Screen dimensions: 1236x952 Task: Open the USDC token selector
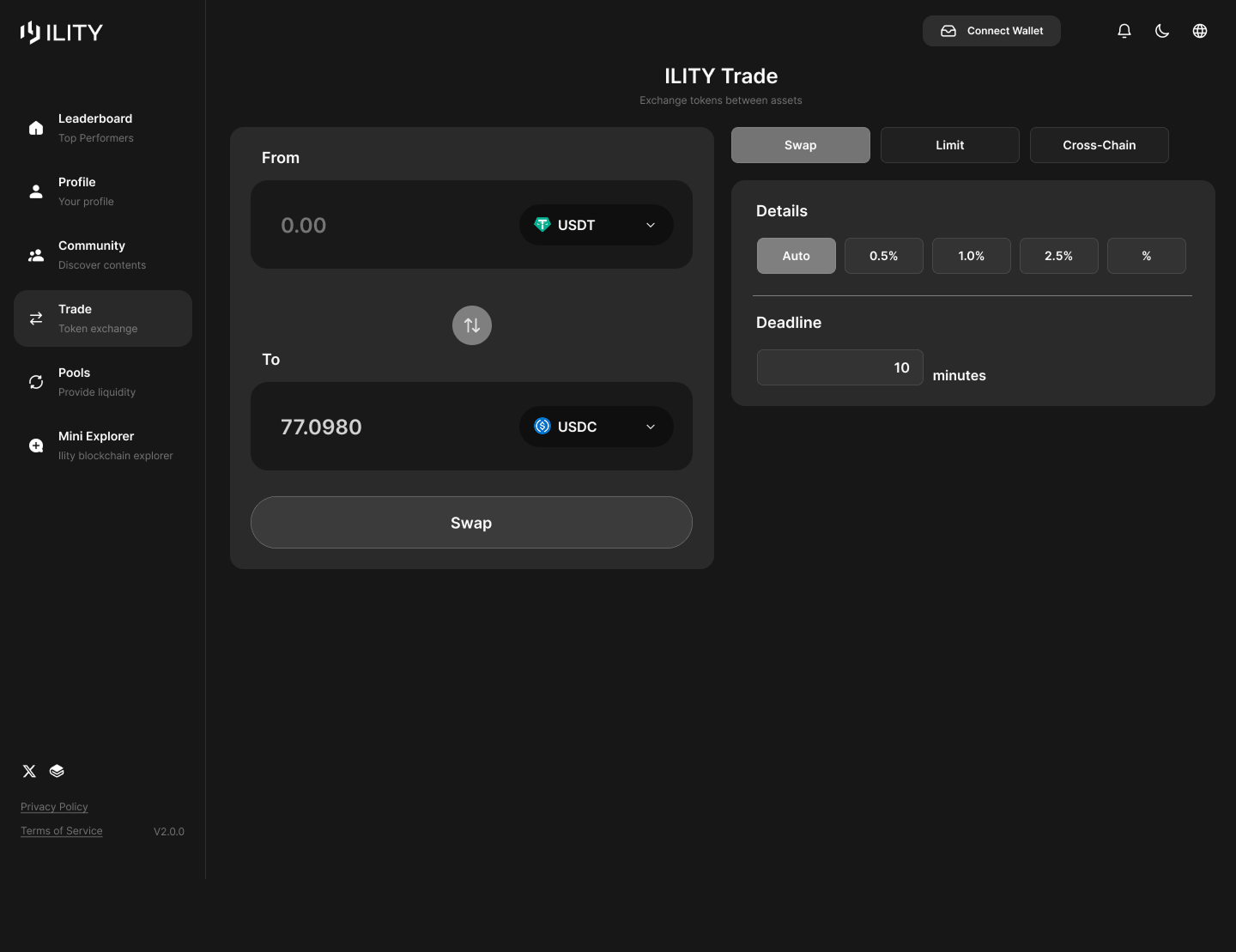coord(596,427)
